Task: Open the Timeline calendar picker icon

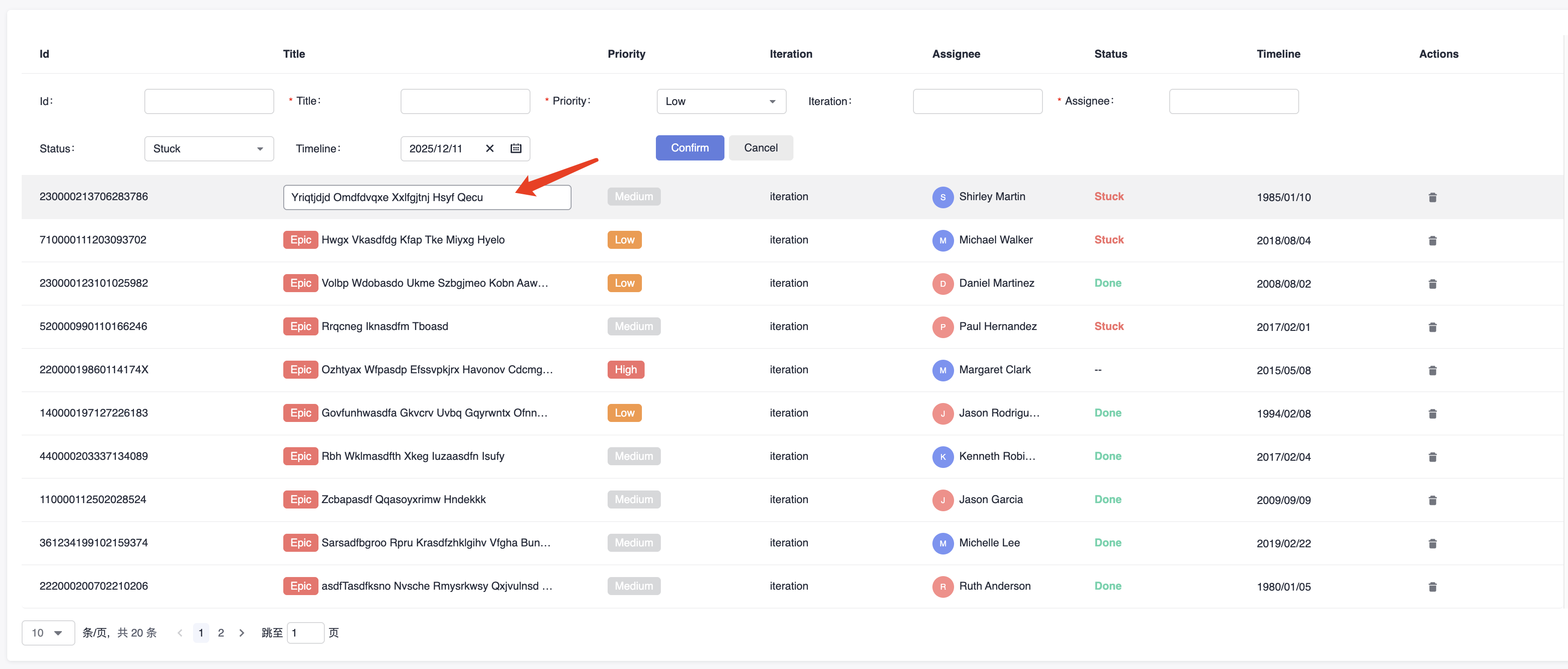Action: pos(516,148)
